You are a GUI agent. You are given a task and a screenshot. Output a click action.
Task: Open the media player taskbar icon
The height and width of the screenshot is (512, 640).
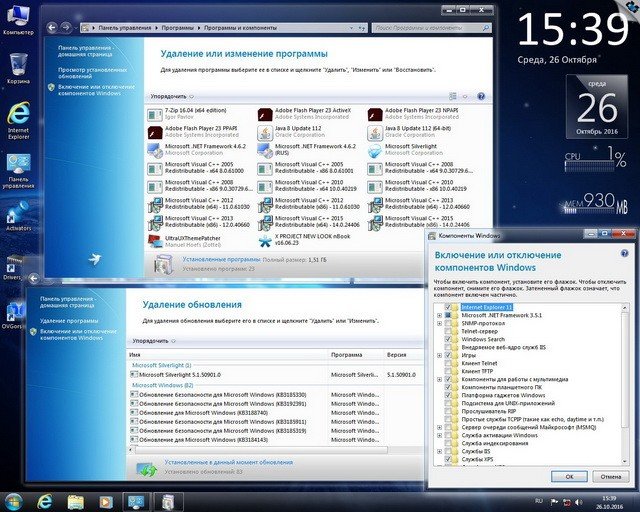[x=105, y=501]
